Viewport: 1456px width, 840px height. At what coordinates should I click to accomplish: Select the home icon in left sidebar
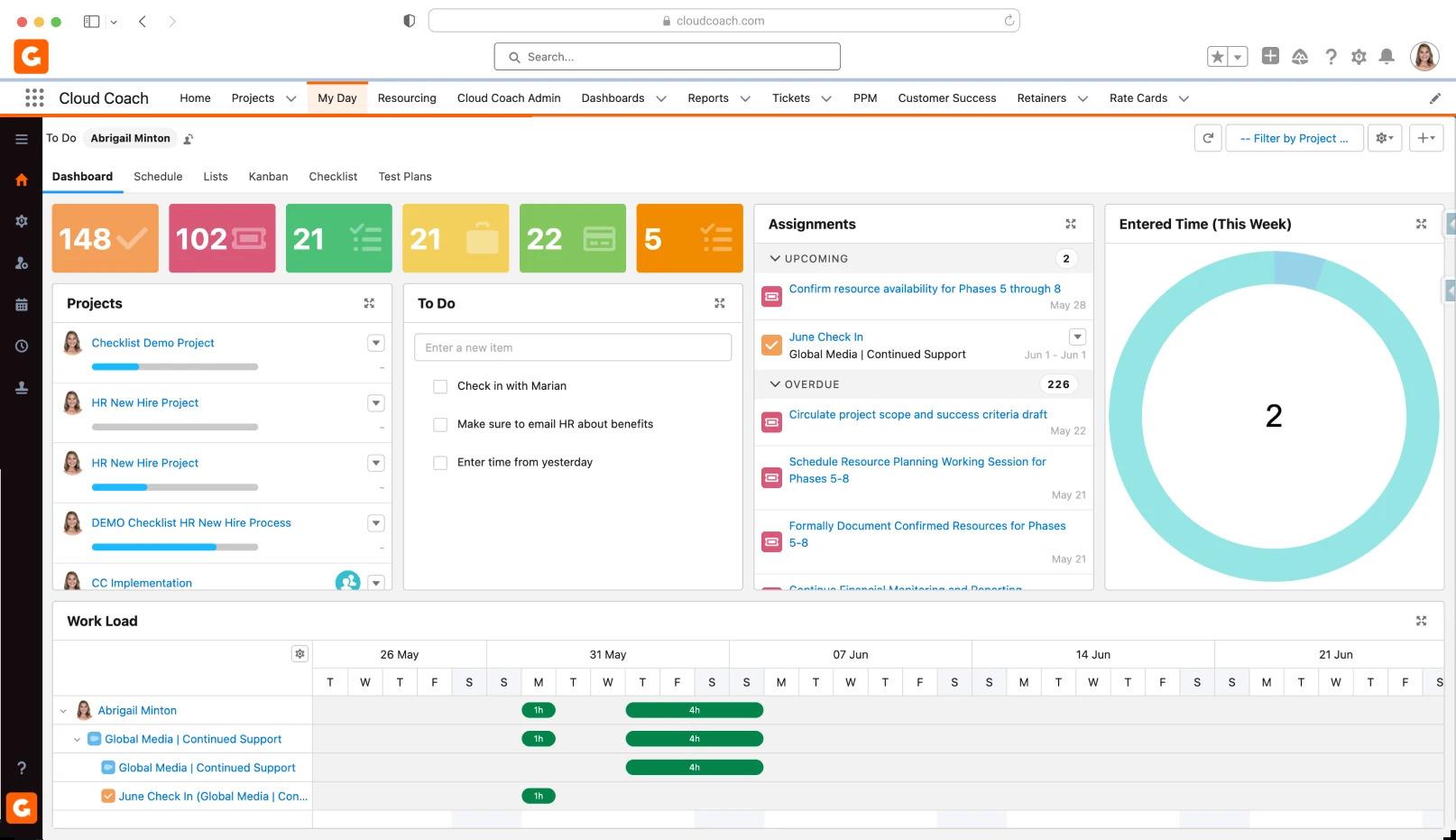[x=21, y=180]
